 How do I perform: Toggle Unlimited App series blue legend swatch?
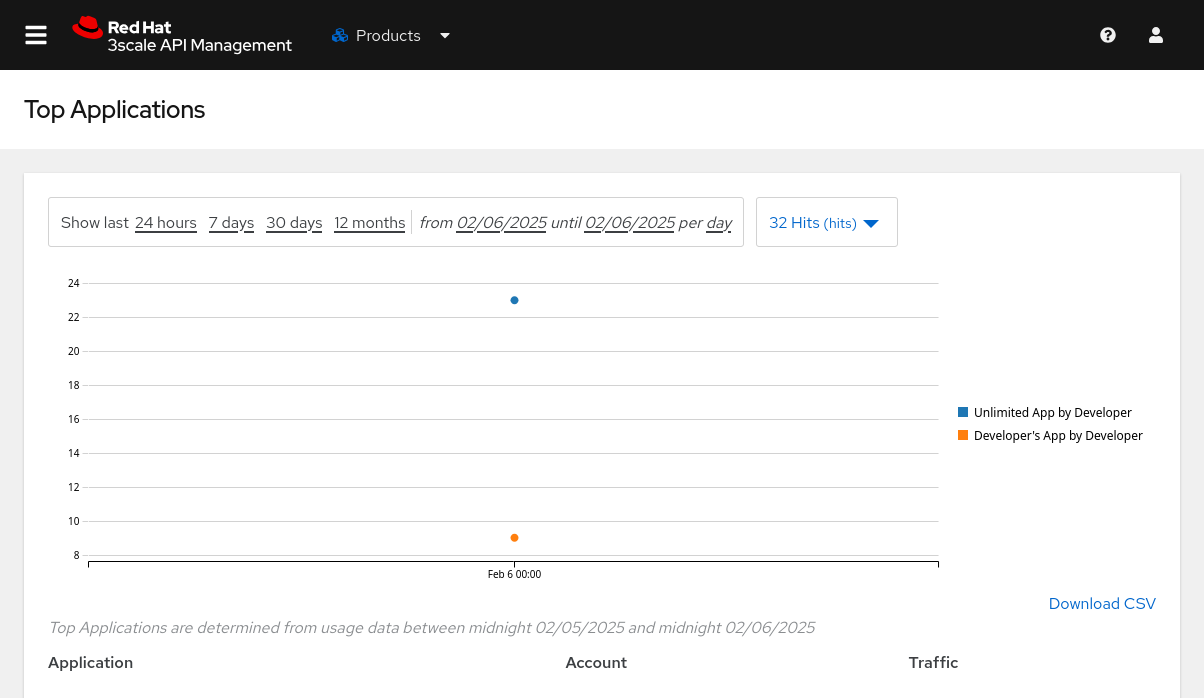pos(963,412)
